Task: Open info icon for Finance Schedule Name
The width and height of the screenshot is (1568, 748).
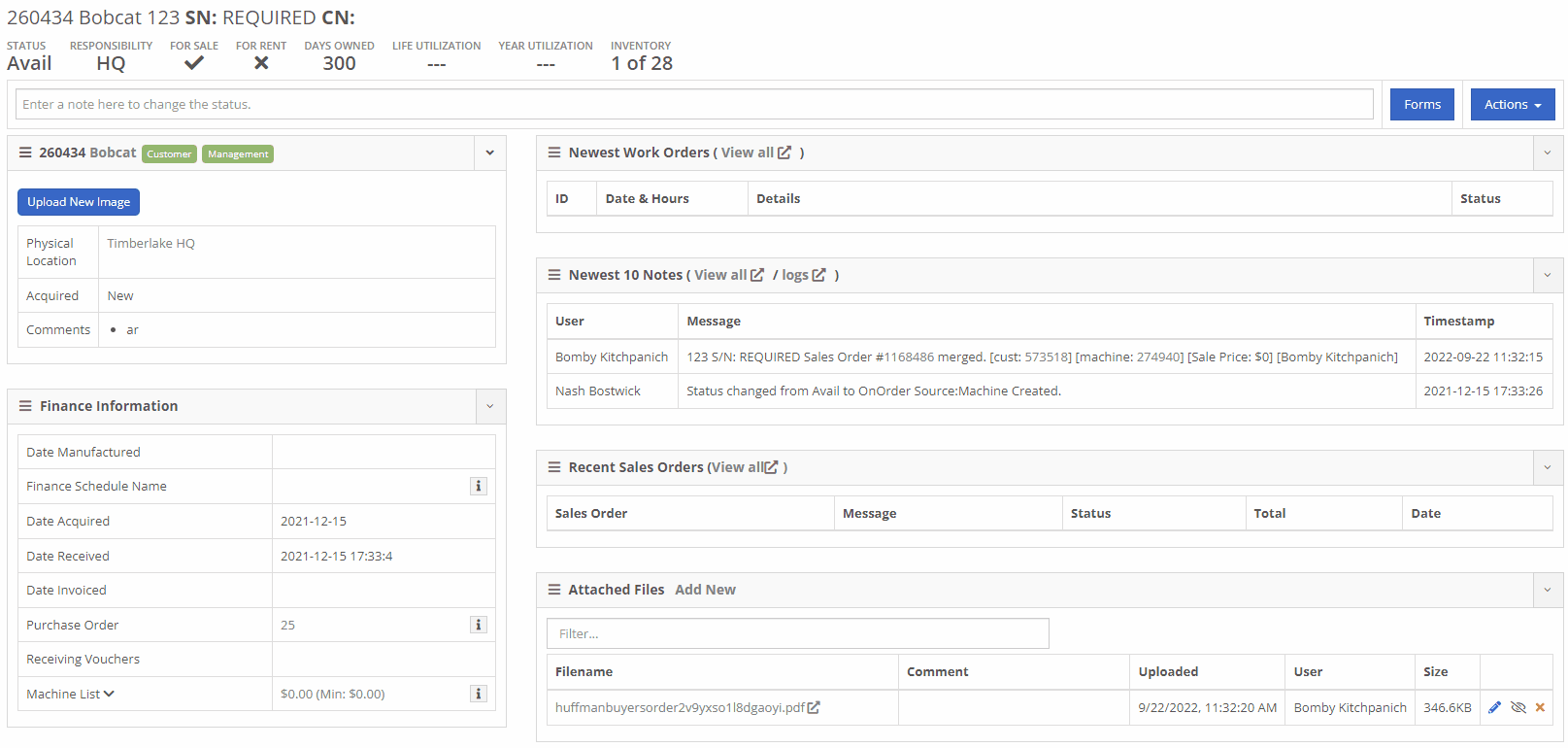Action: point(479,486)
